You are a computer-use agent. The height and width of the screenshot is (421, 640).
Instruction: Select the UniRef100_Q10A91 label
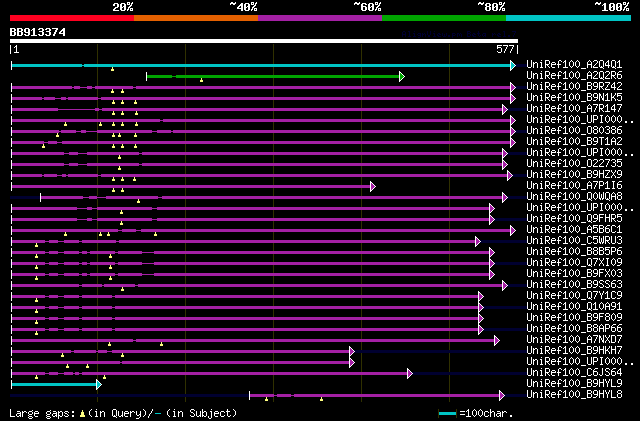574,307
